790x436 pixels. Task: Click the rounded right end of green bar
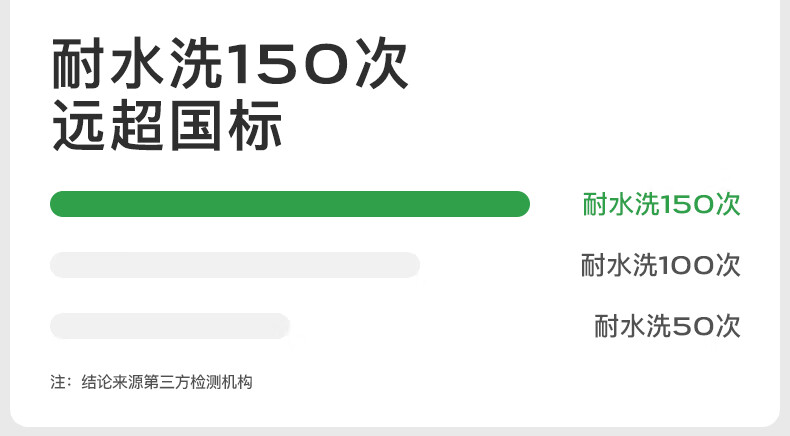[x=519, y=204]
